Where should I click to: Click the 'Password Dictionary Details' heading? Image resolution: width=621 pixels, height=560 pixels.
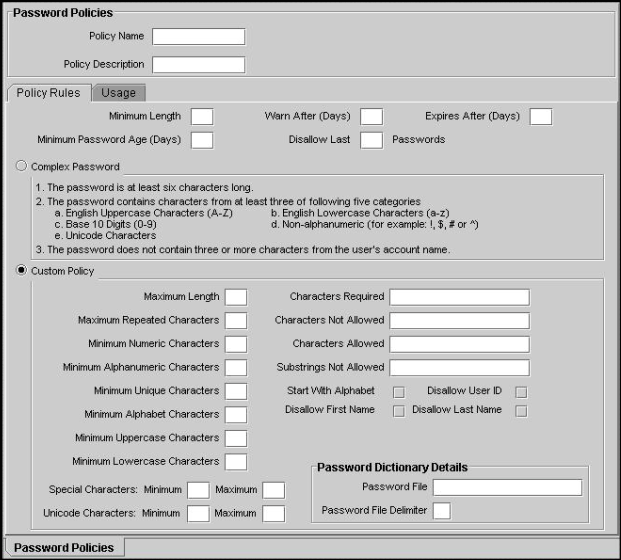(392, 467)
